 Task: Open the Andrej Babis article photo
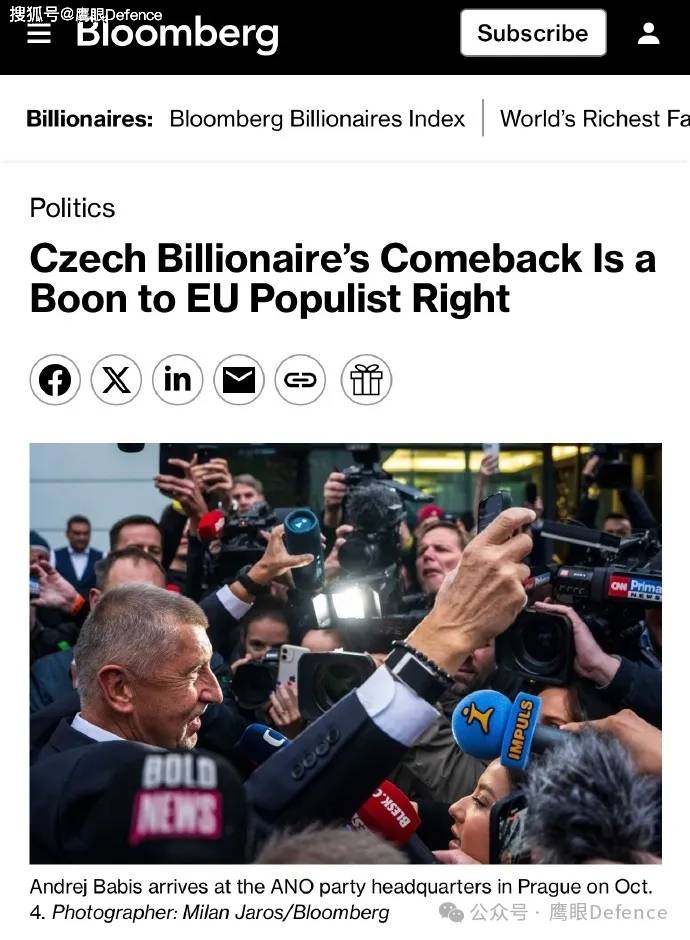pos(345,653)
